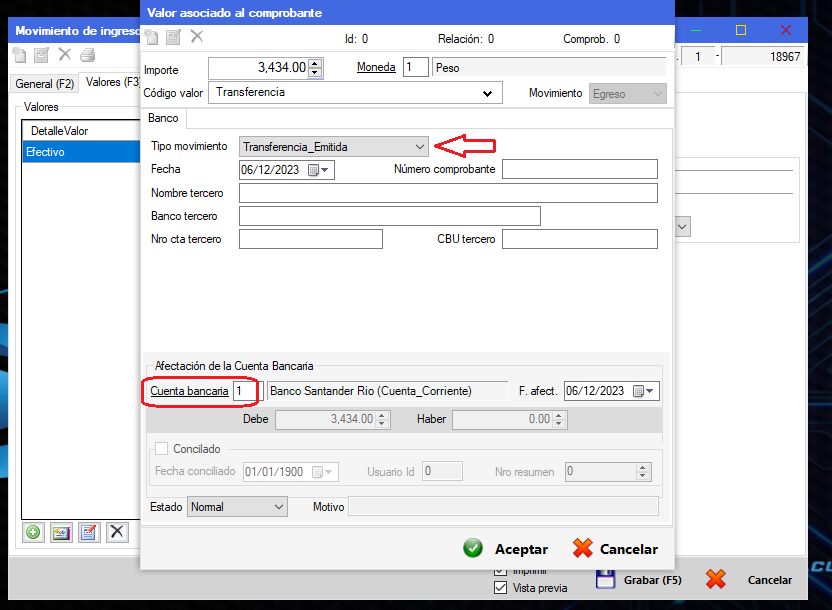The height and width of the screenshot is (610, 832).
Task: Click the Debe amount stepper
Action: click(382, 419)
